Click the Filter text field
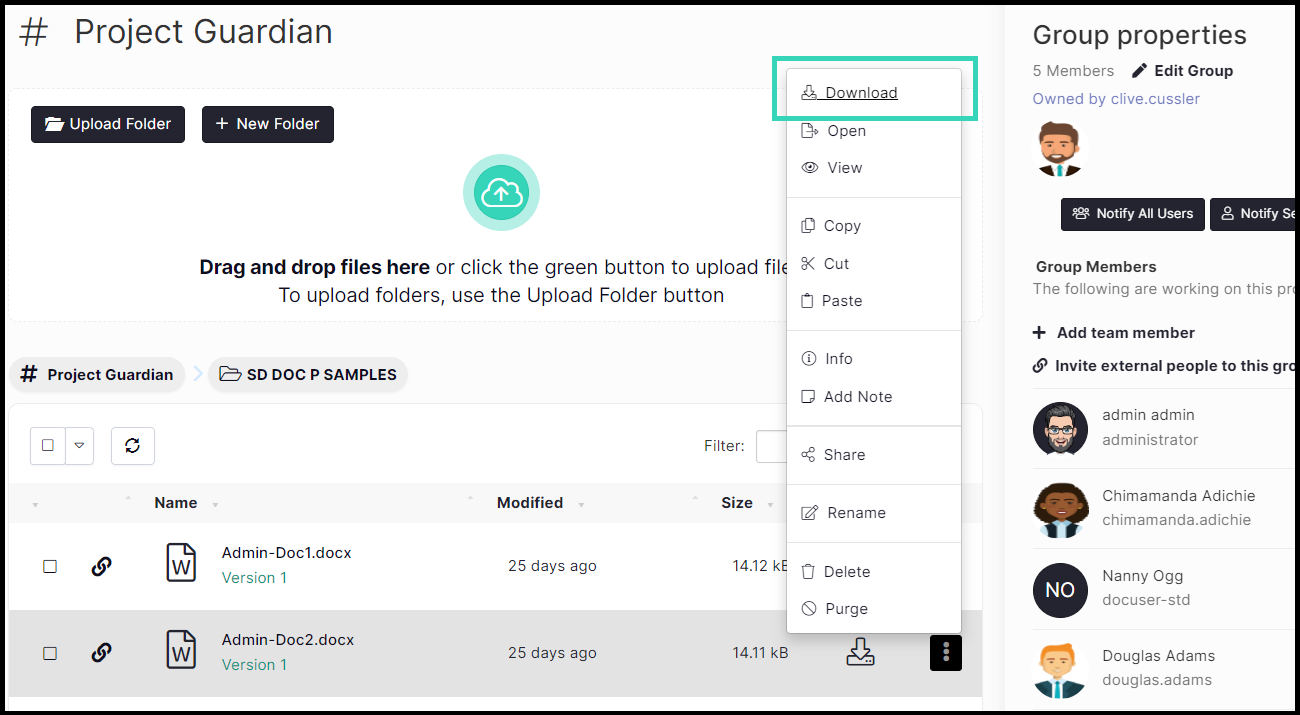The height and width of the screenshot is (715, 1300). coord(771,446)
